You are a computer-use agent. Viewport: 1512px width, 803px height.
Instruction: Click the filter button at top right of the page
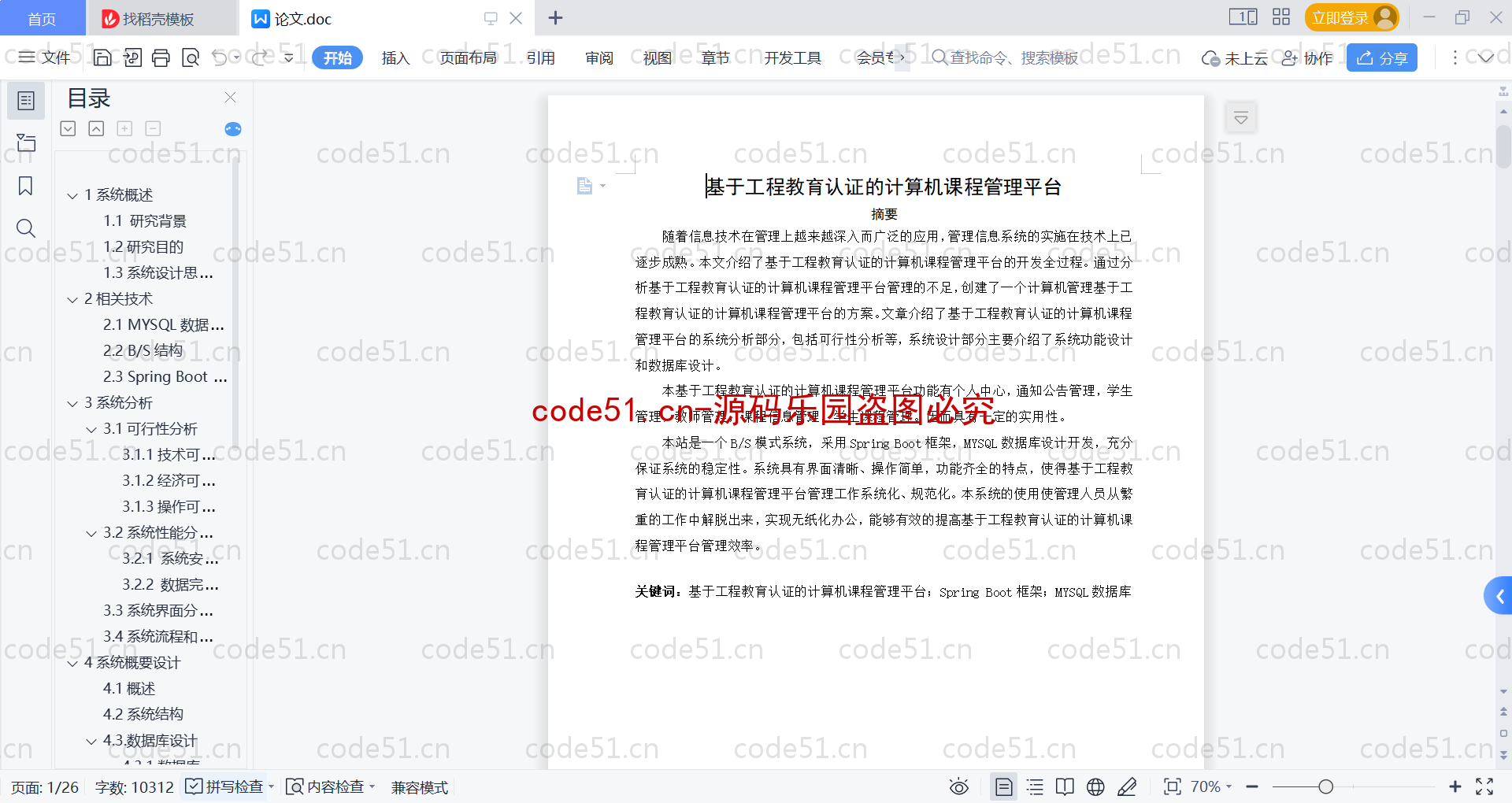1241,118
